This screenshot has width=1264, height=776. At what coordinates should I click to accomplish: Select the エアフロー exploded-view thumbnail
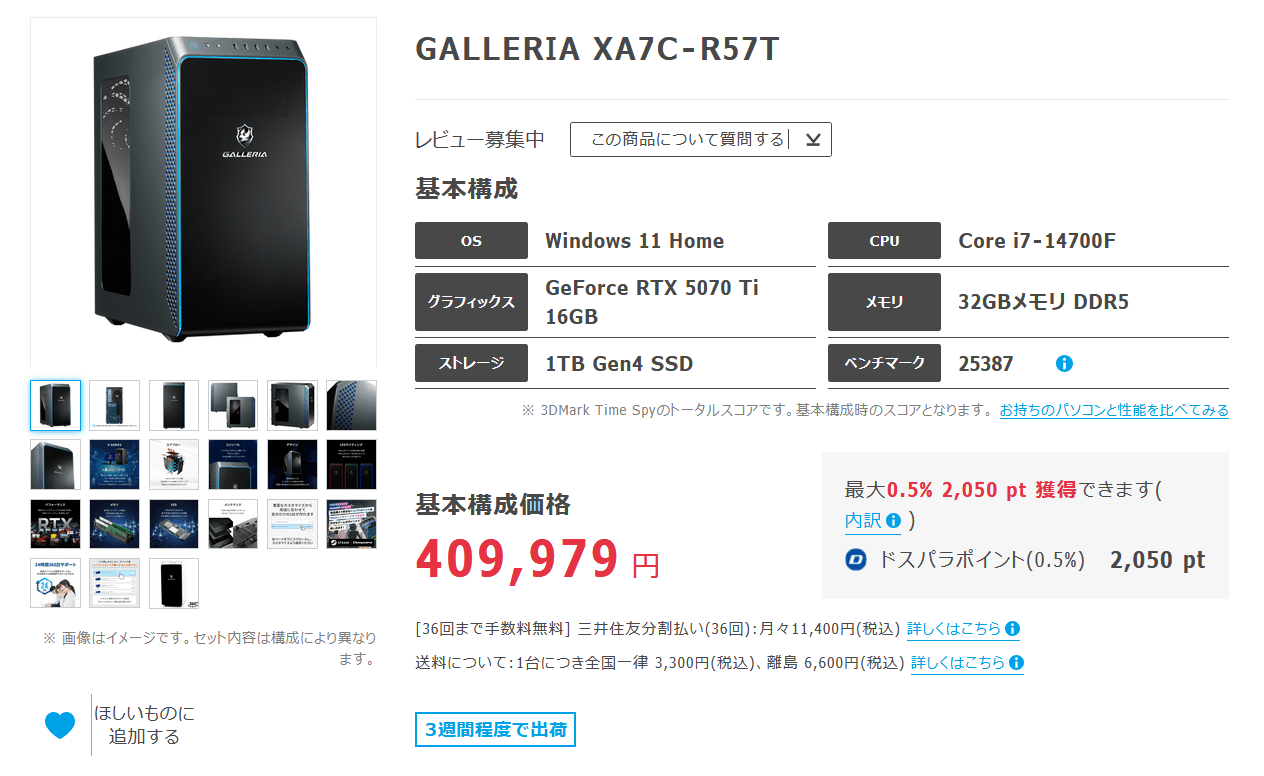click(174, 464)
